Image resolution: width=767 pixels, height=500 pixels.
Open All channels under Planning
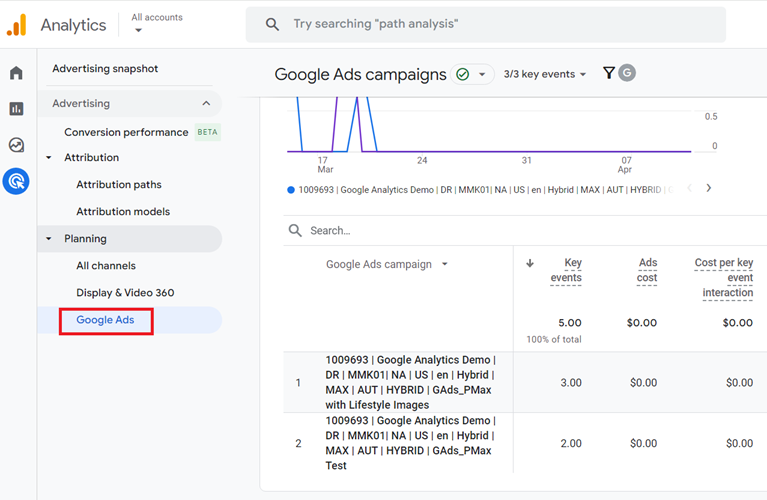pyautogui.click(x=106, y=266)
